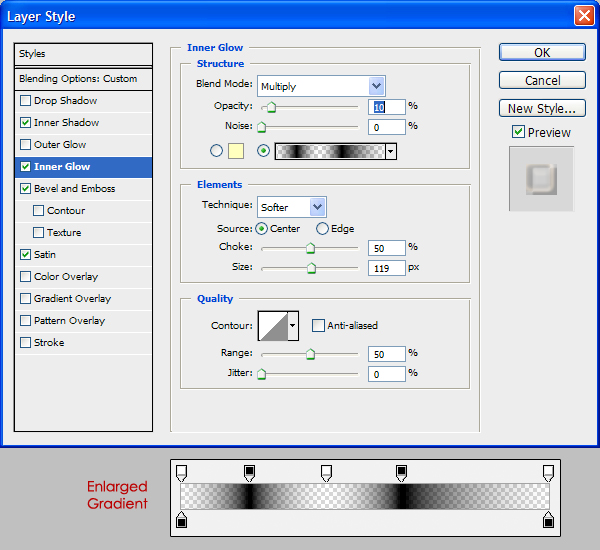Tick the Drop Shadow checkbox
Image resolution: width=600 pixels, height=550 pixels.
click(25, 101)
